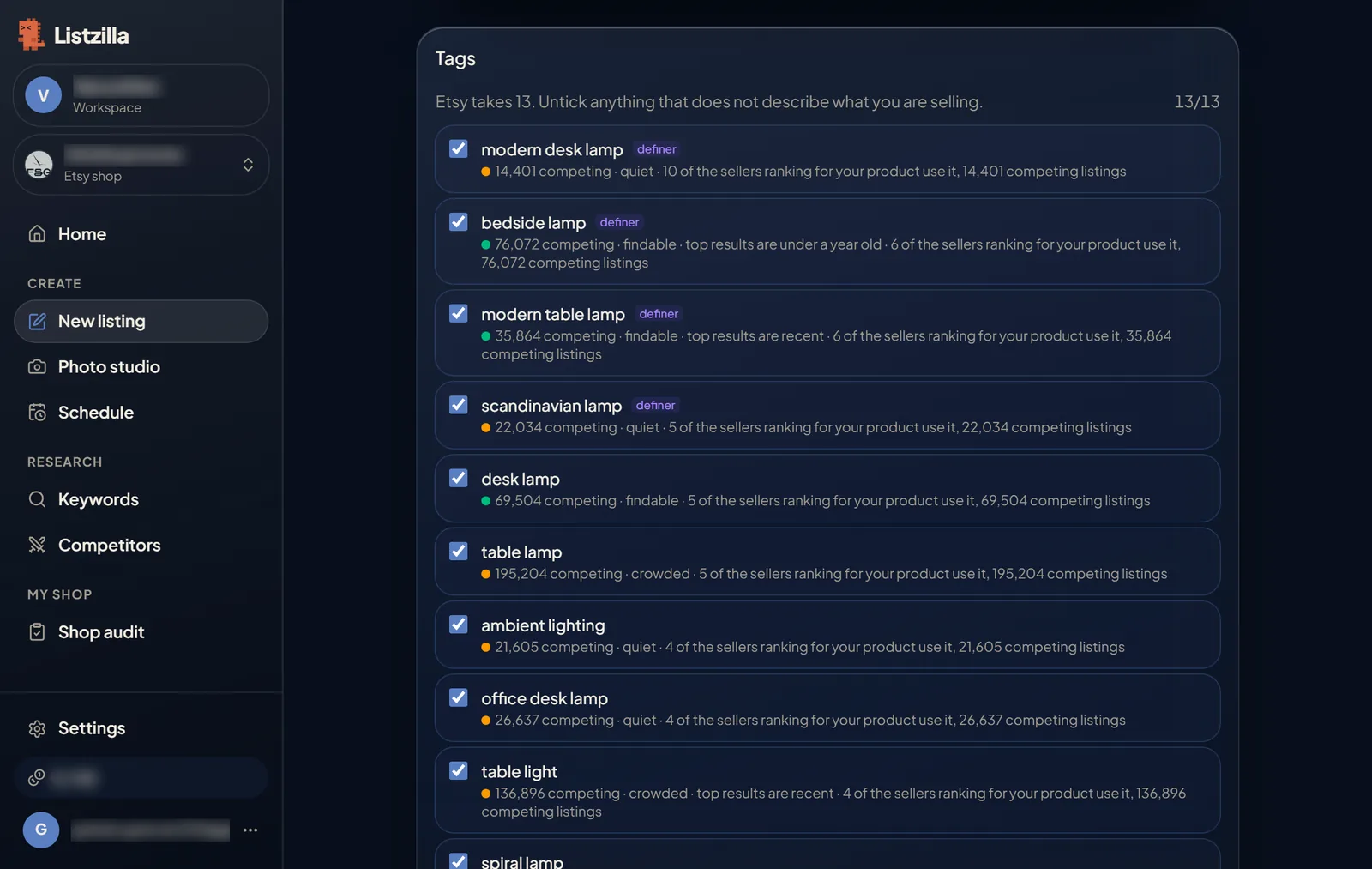
Task: Open Settings in the sidebar
Action: [x=141, y=728]
